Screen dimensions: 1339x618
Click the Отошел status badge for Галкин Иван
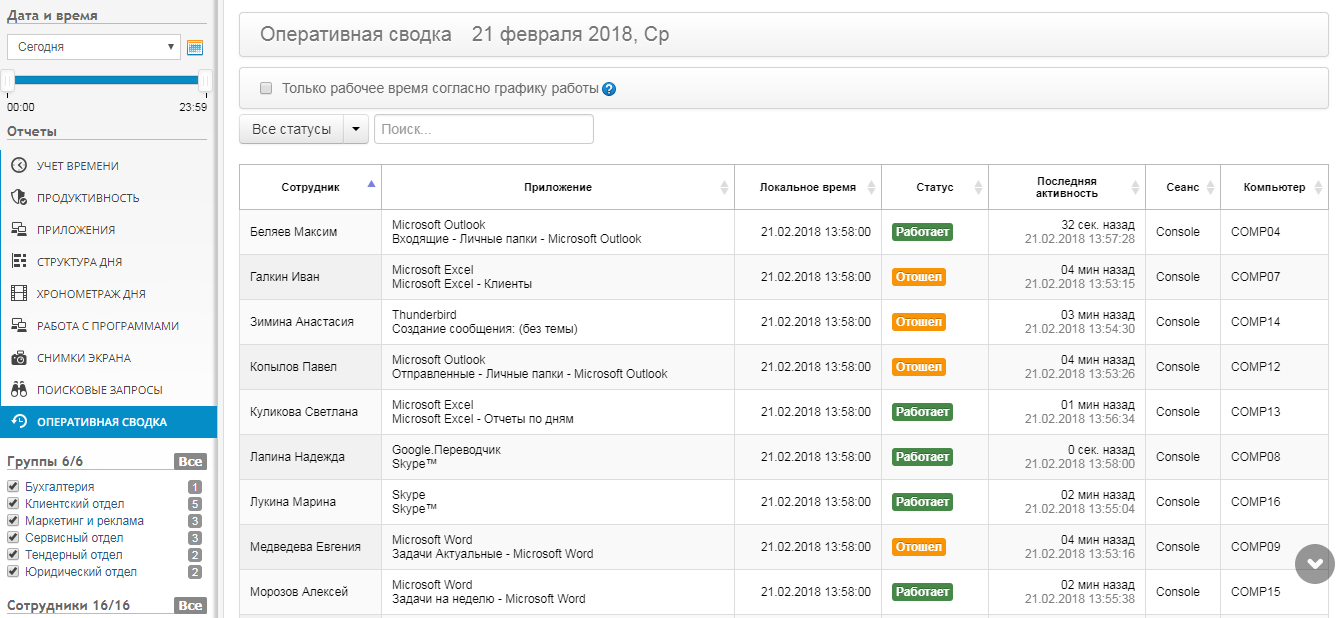[918, 277]
